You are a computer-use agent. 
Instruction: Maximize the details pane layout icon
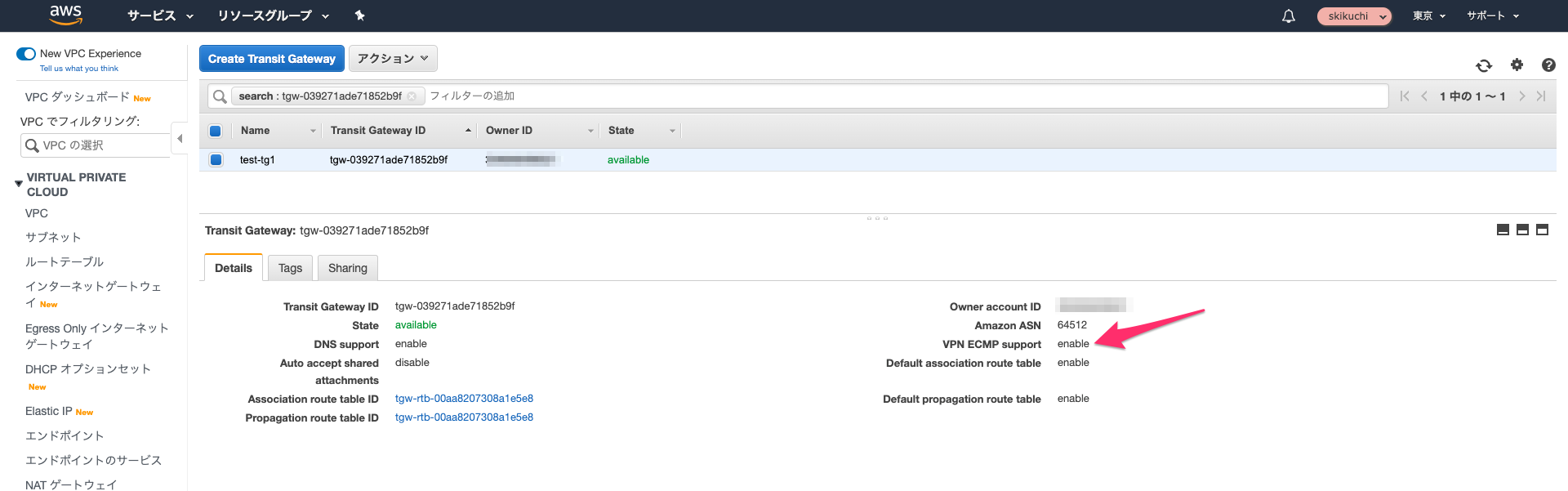coord(1542,230)
